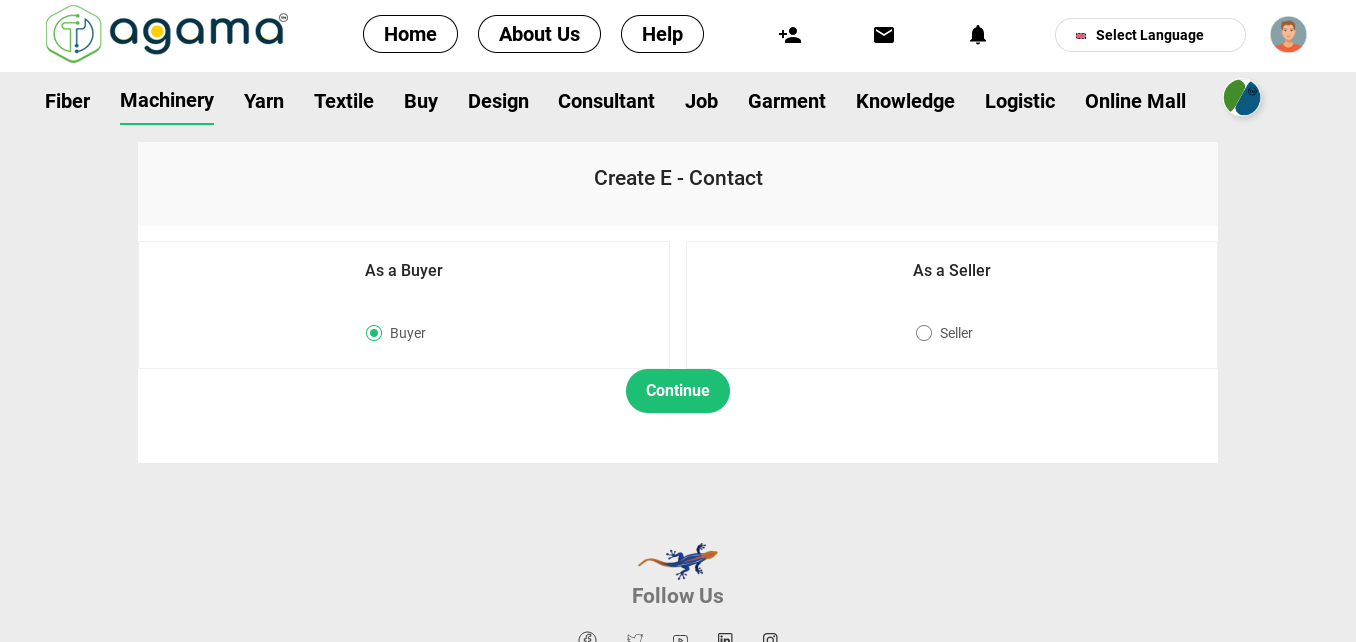Click the green and blue leaf icon
Viewport: 1356px width, 642px height.
point(1242,98)
